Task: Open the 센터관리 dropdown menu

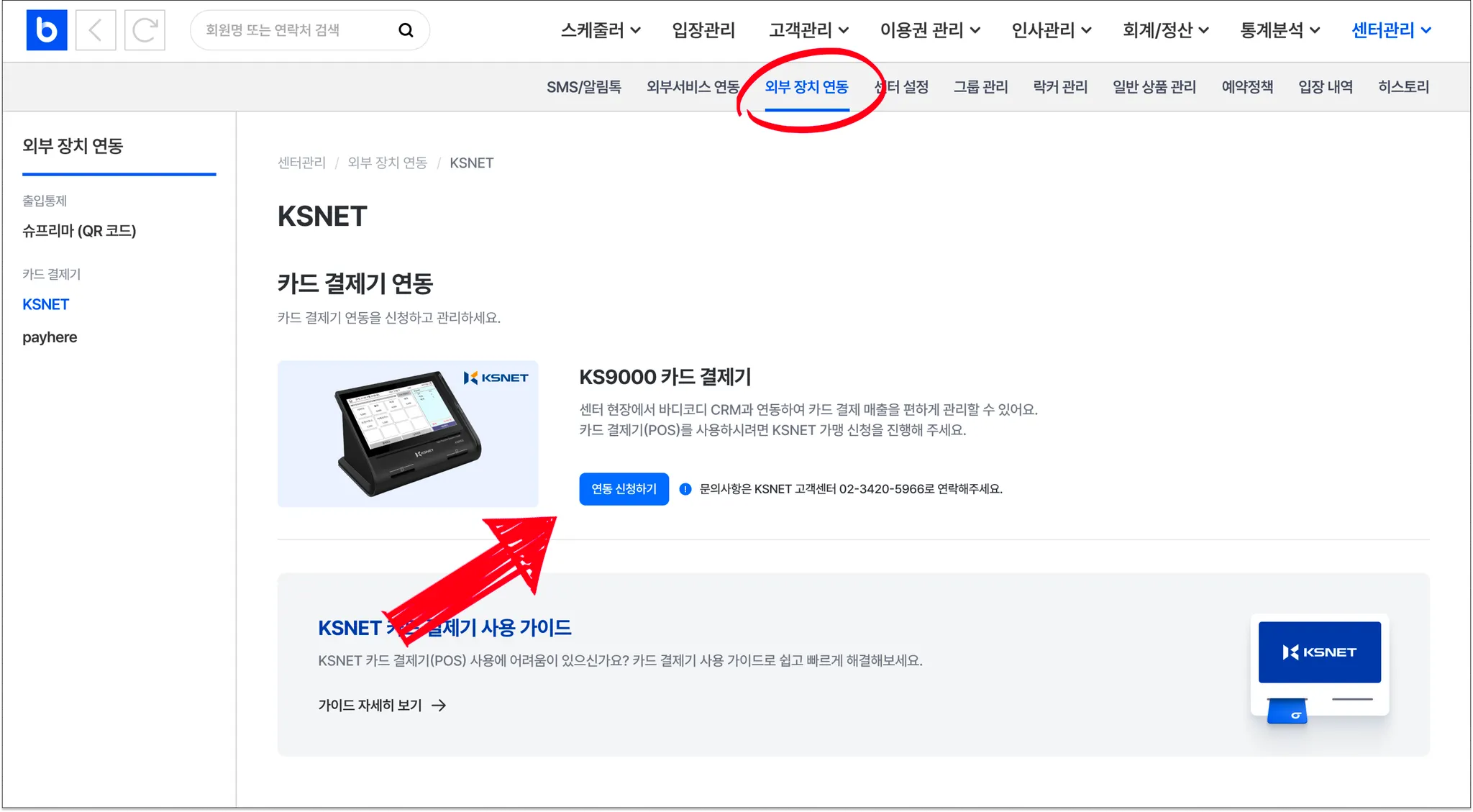Action: (x=1391, y=30)
